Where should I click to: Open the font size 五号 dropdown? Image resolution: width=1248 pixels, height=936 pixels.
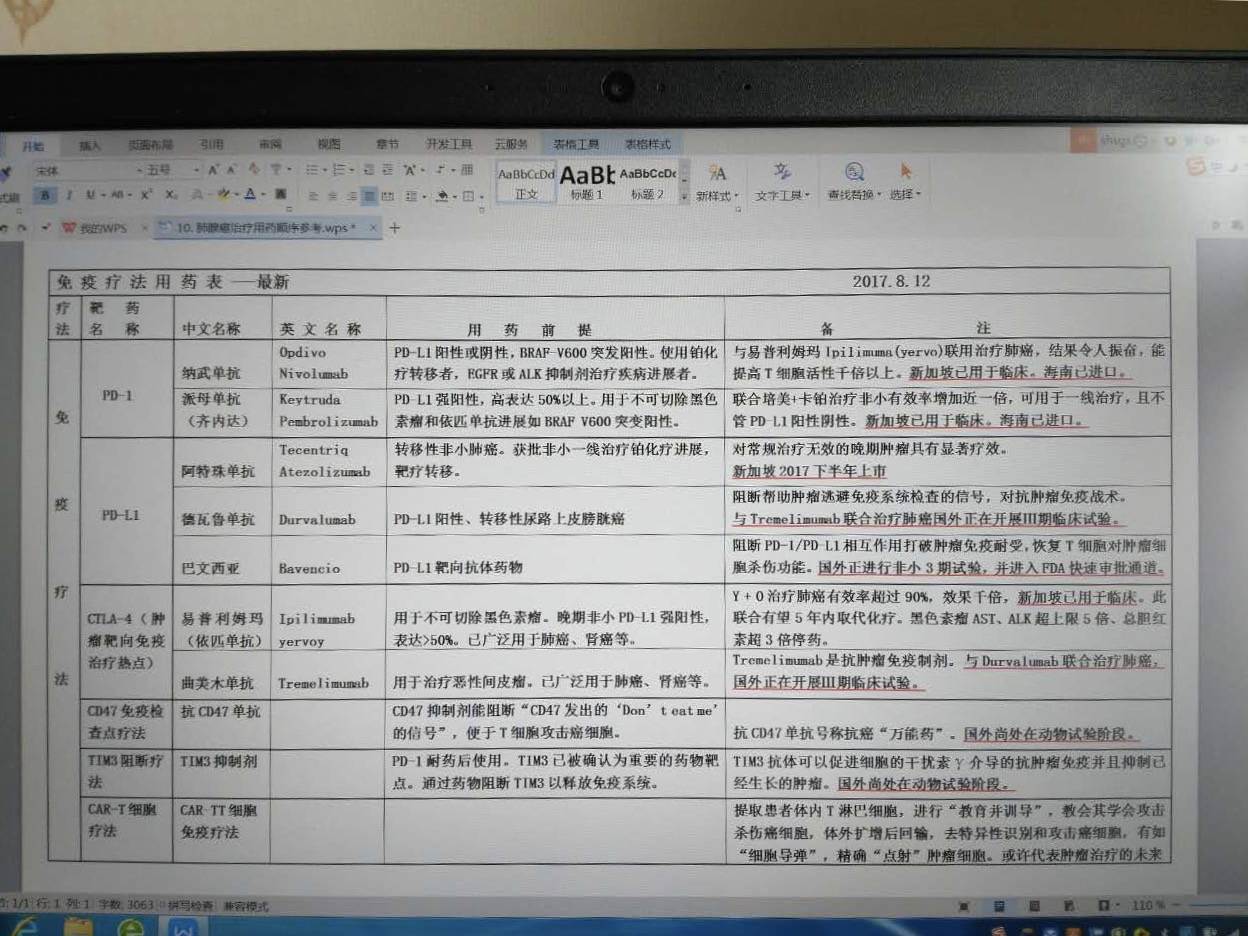pyautogui.click(x=196, y=171)
